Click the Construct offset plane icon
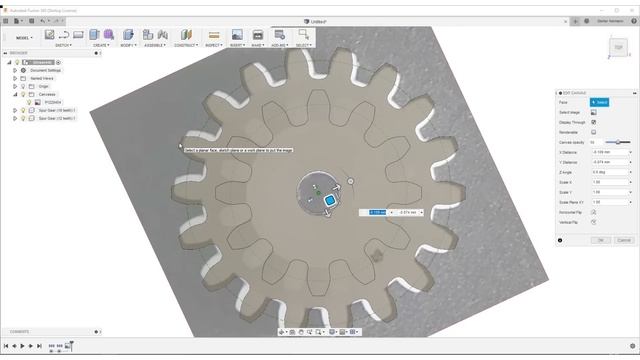Viewport: 640px width, 360px height. (x=186, y=35)
